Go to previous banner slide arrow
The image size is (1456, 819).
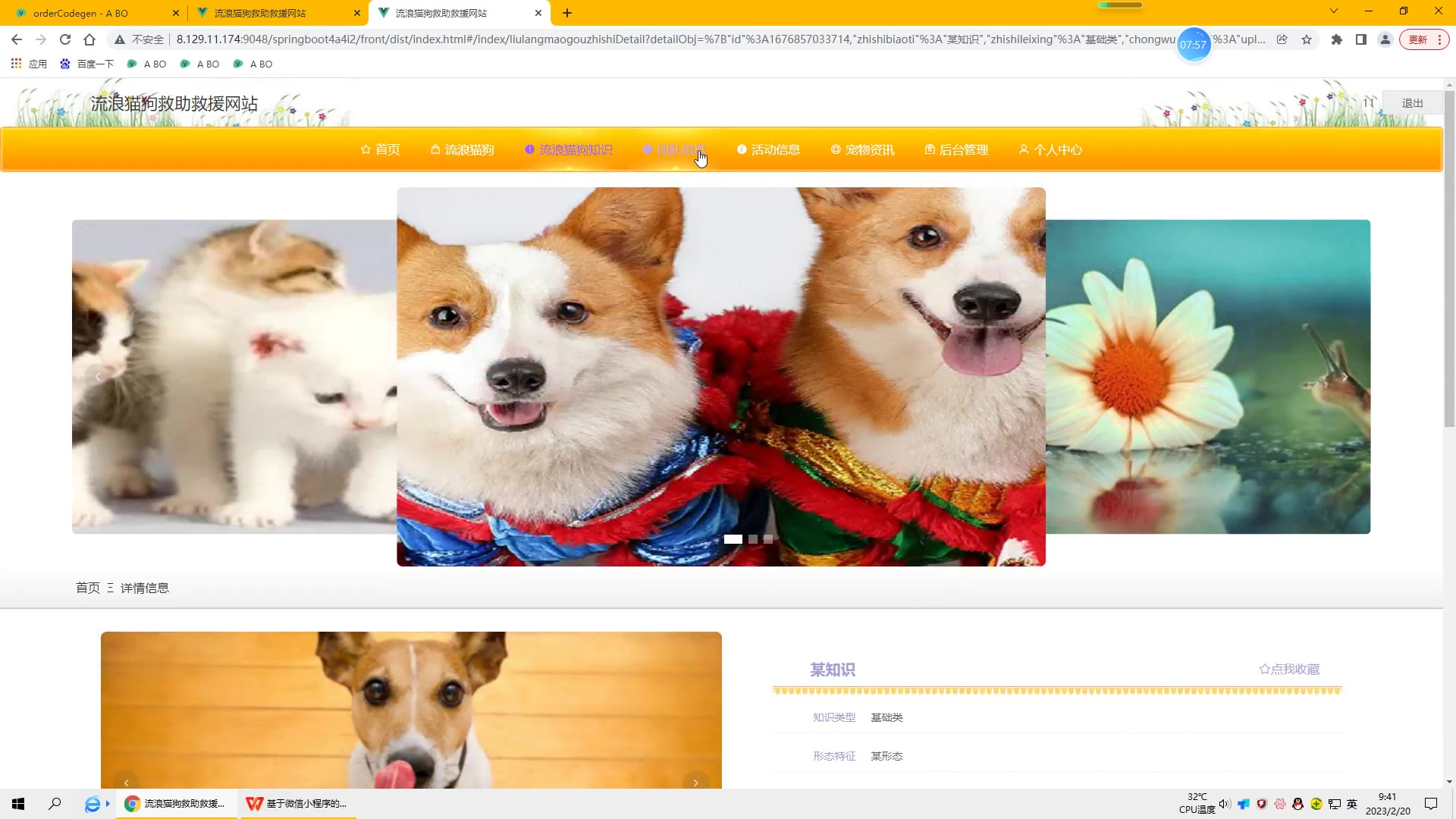click(x=98, y=377)
